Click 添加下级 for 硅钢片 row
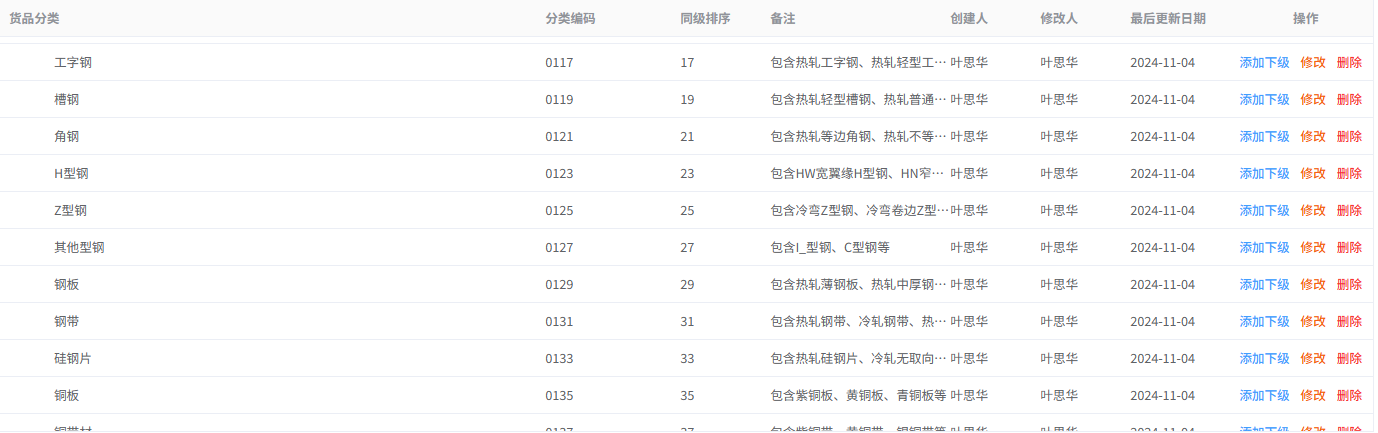The width and height of the screenshot is (1378, 433). (1264, 358)
